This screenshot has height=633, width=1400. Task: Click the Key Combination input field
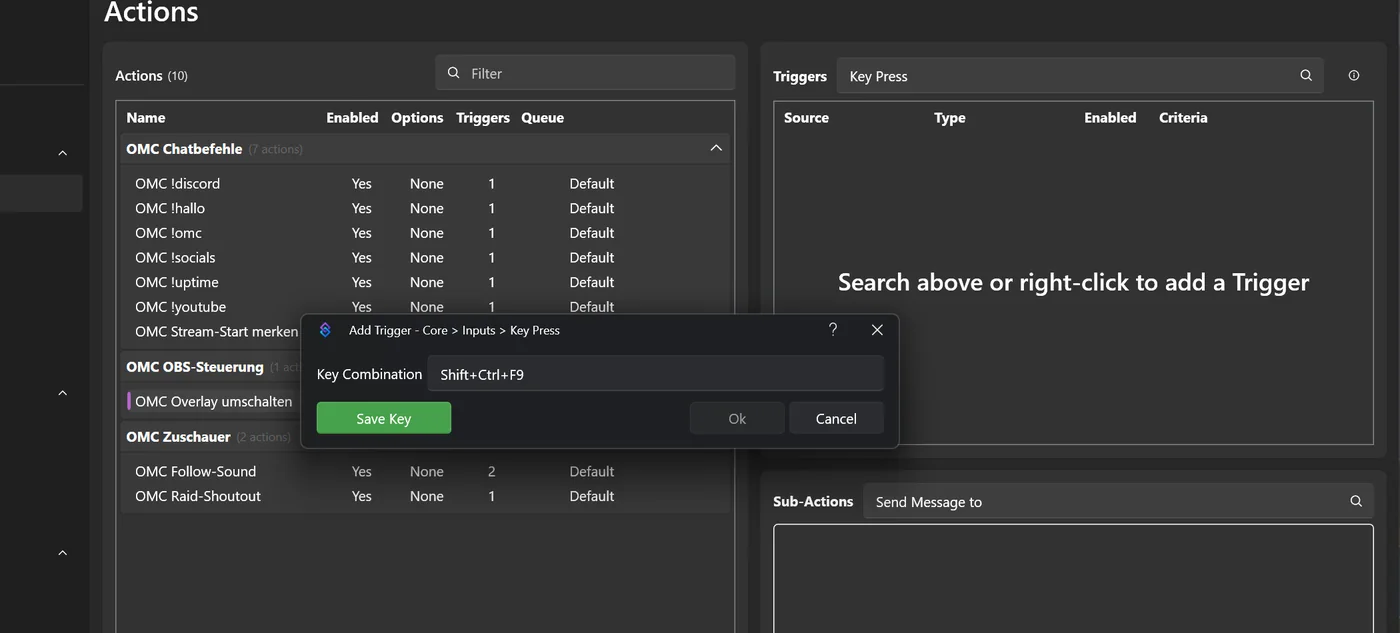[655, 374]
